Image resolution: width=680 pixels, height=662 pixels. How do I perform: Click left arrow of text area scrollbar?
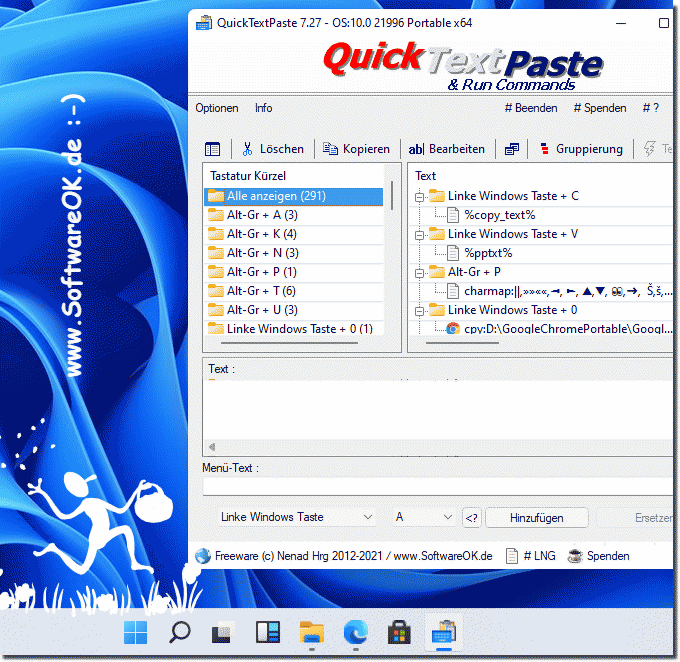pyautogui.click(x=212, y=447)
